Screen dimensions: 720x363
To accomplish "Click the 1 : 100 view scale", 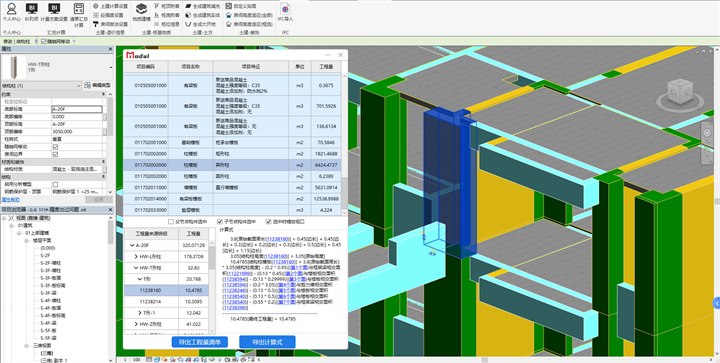I will (x=133, y=360).
